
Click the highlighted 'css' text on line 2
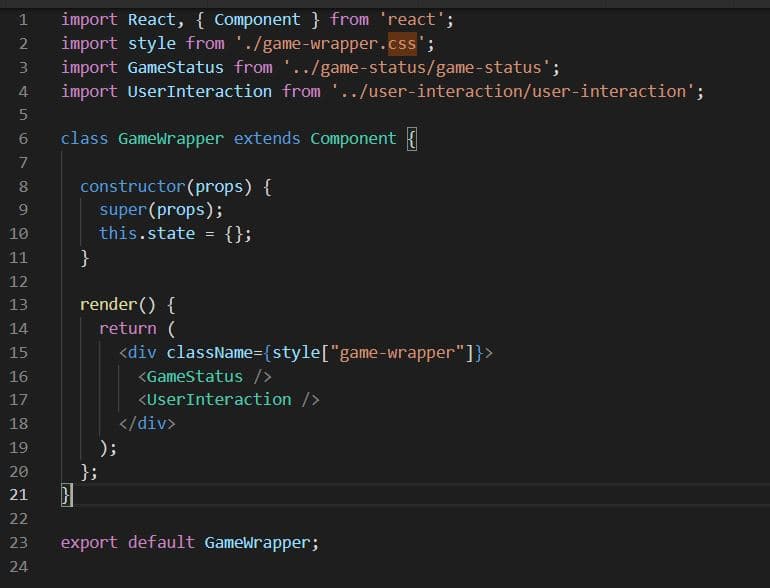click(x=402, y=43)
